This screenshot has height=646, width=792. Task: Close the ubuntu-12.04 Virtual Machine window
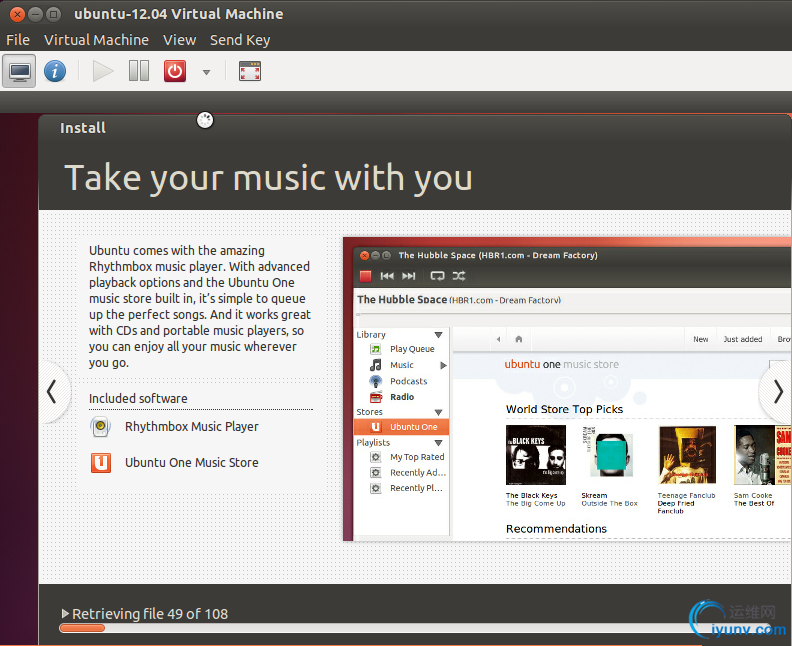(x=17, y=14)
